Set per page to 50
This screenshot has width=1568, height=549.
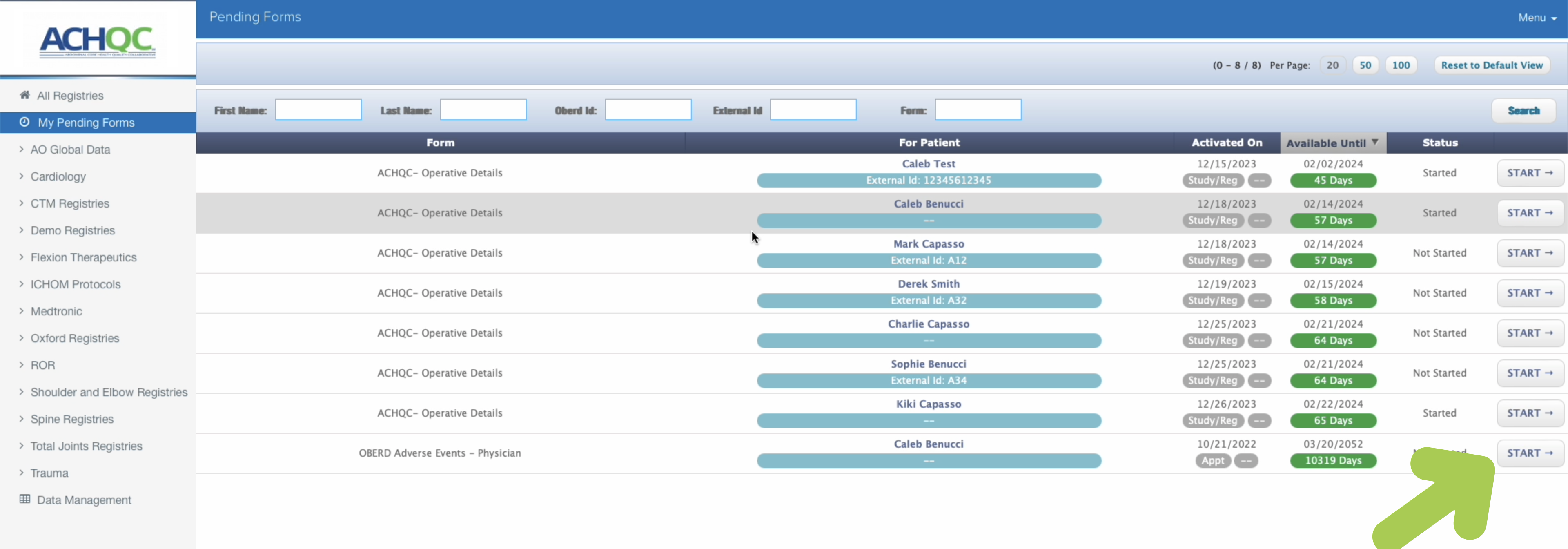pos(1365,65)
